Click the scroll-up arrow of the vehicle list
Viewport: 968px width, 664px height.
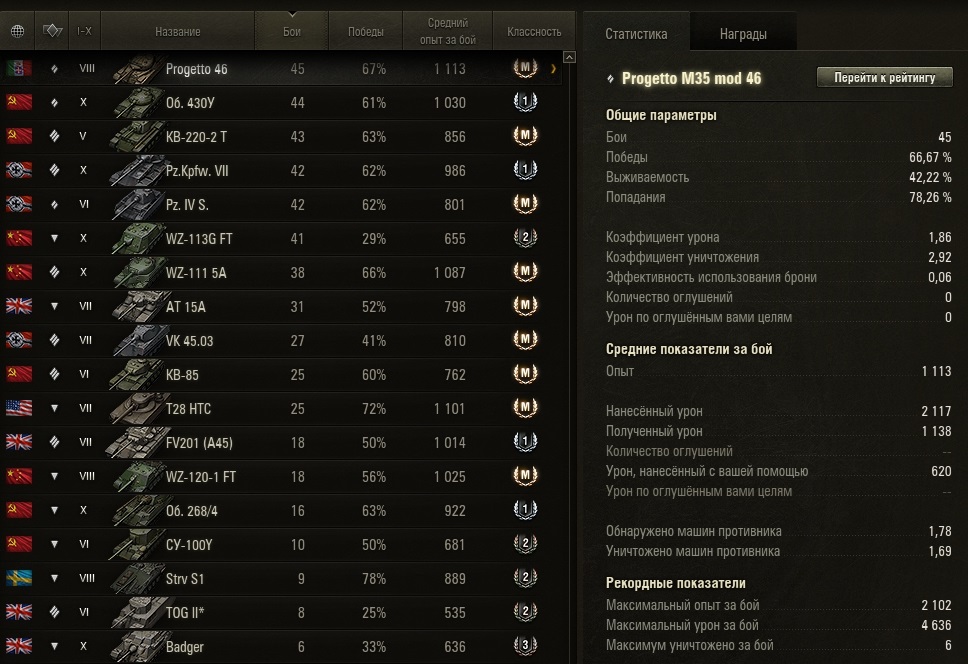point(570,58)
